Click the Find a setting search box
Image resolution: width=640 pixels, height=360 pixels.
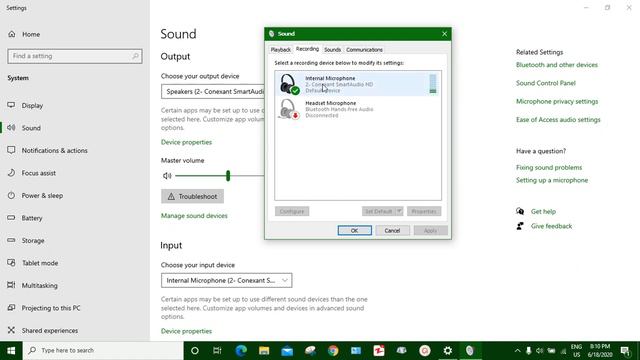[75, 56]
